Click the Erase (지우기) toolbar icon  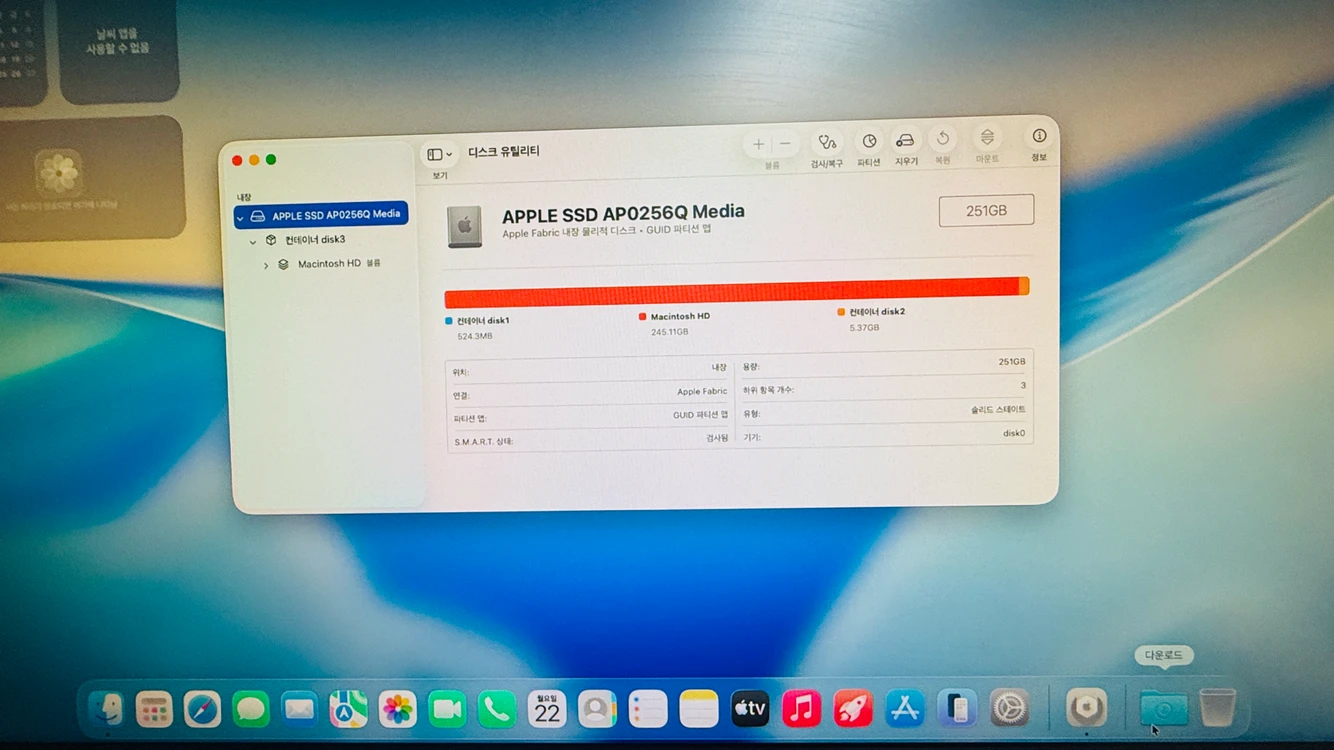905,141
